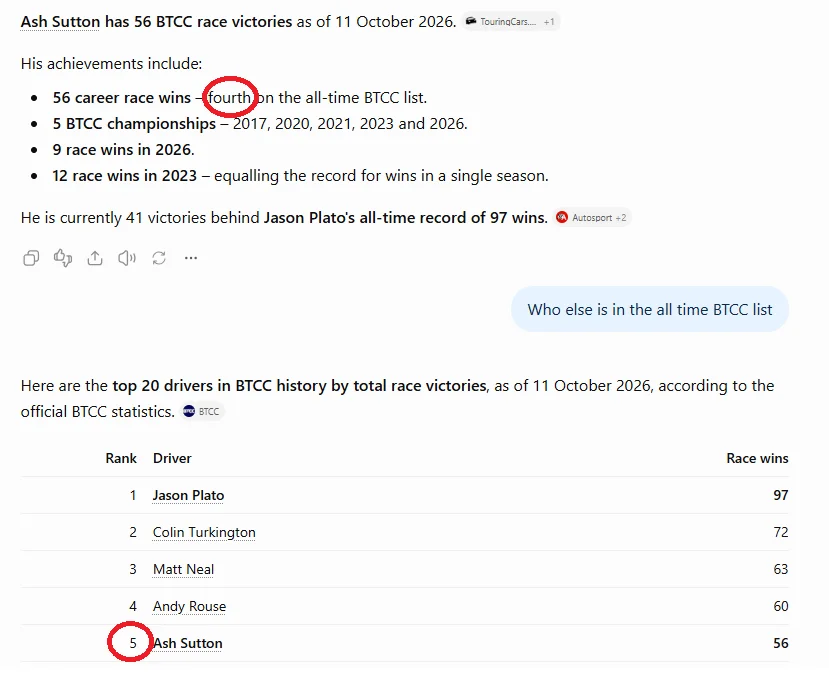Open the Ash Sutton link in the table
The image size is (829, 686).
(x=188, y=643)
